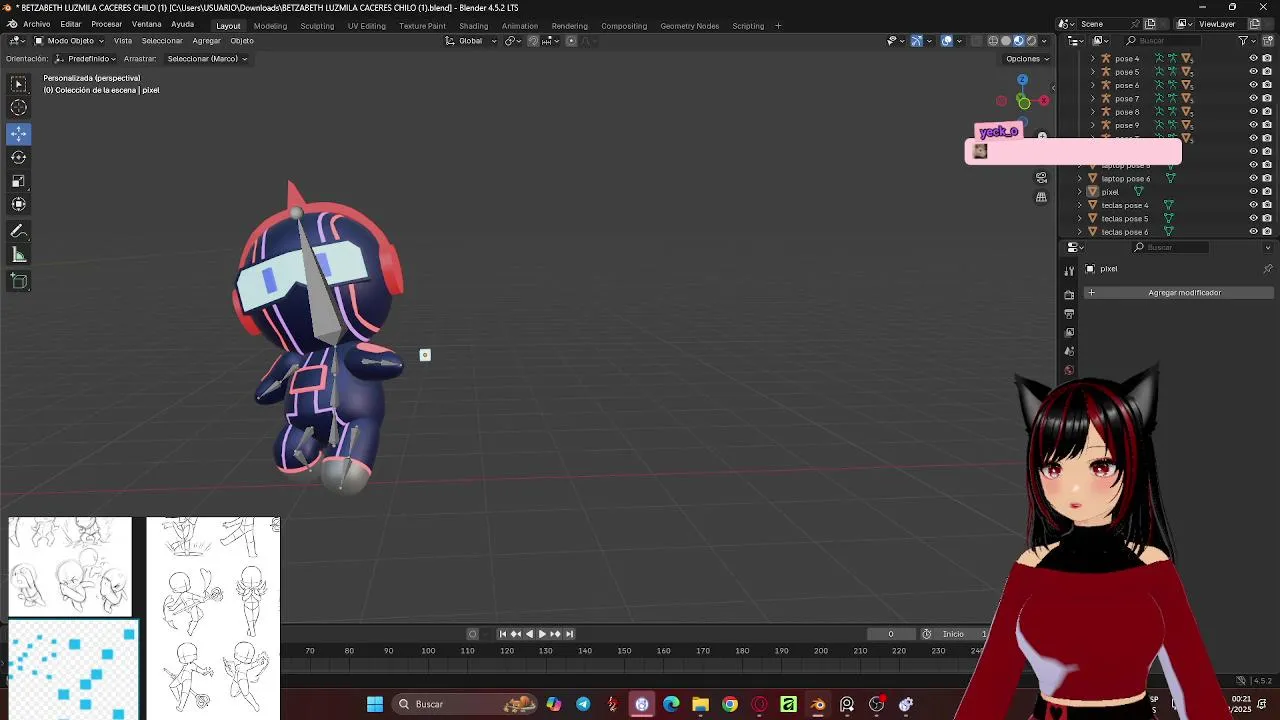The image size is (1280, 720).
Task: Hide pixel object in viewport
Action: click(1253, 192)
